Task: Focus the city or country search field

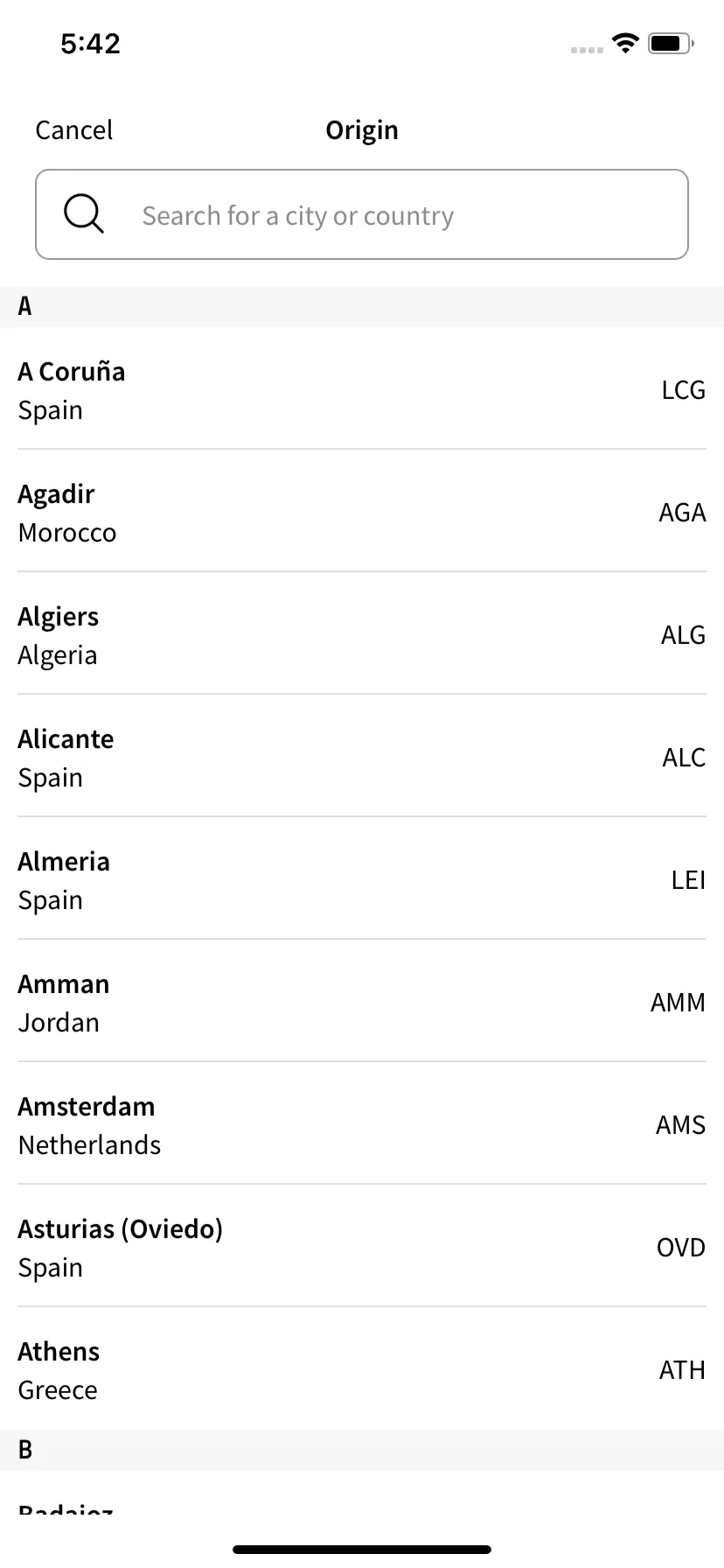Action: [362, 214]
